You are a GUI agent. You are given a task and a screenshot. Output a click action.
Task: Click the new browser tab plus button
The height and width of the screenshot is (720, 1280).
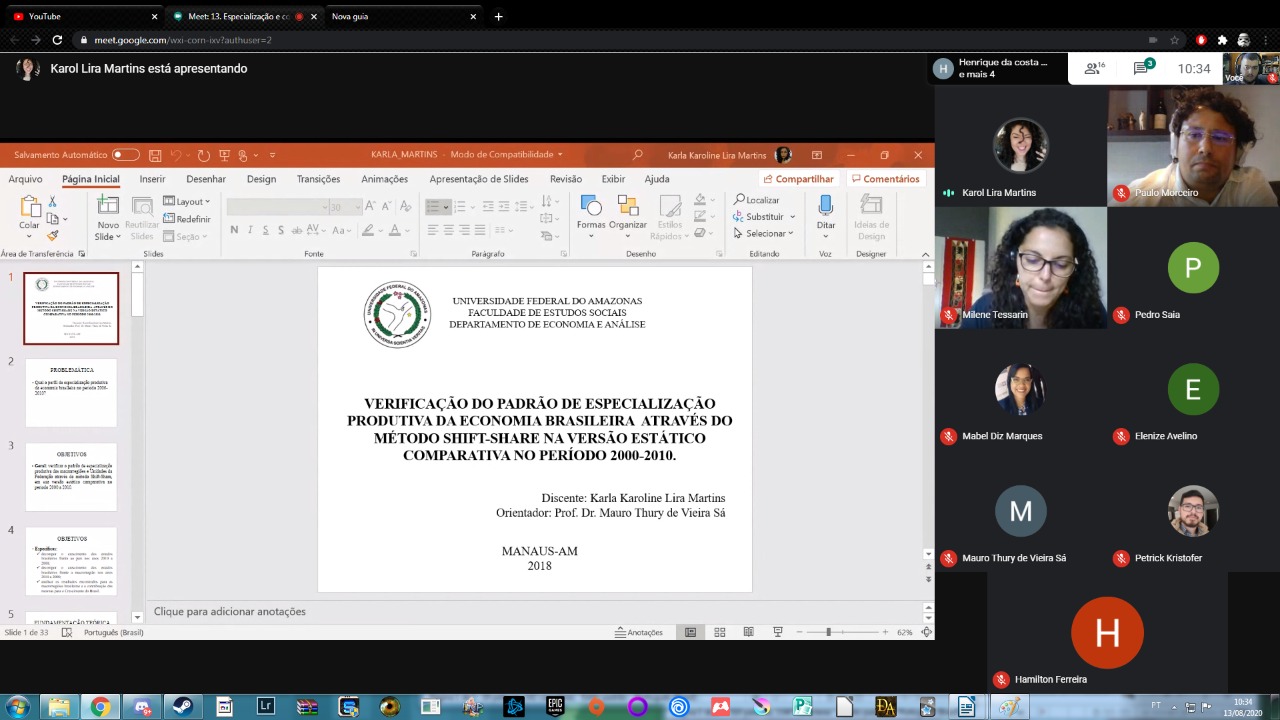[498, 16]
